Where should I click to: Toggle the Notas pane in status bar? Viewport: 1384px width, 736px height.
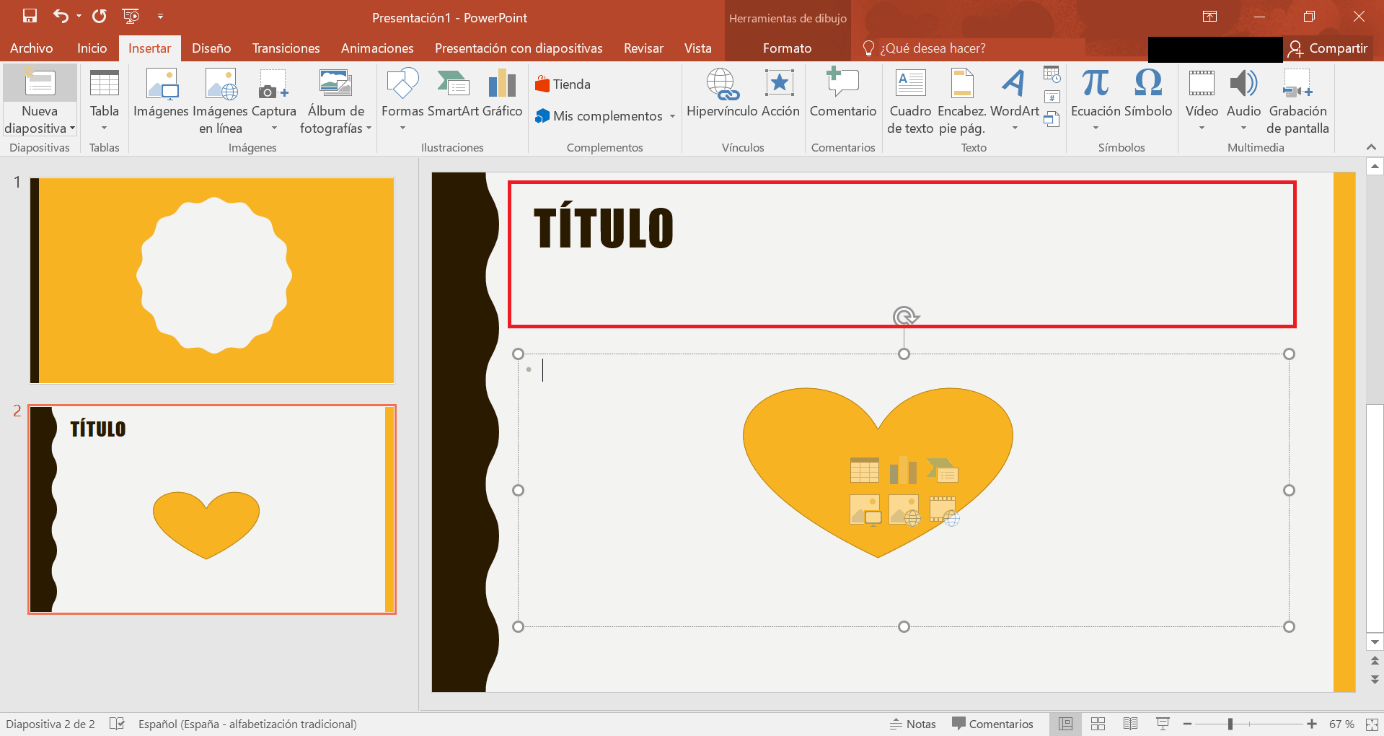(x=913, y=724)
